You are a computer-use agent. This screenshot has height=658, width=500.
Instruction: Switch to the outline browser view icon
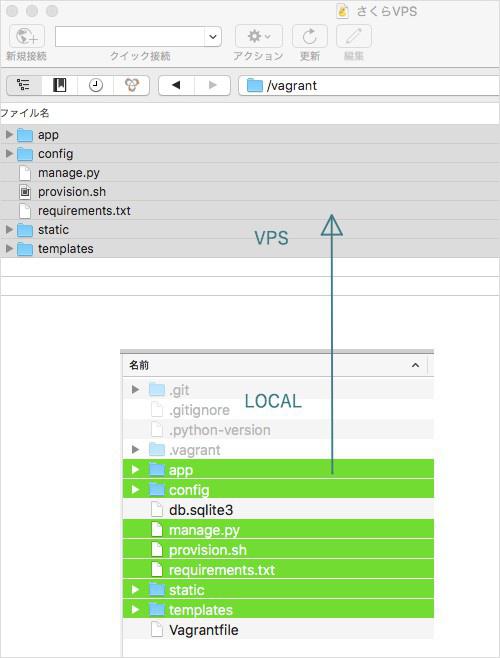pyautogui.click(x=24, y=85)
